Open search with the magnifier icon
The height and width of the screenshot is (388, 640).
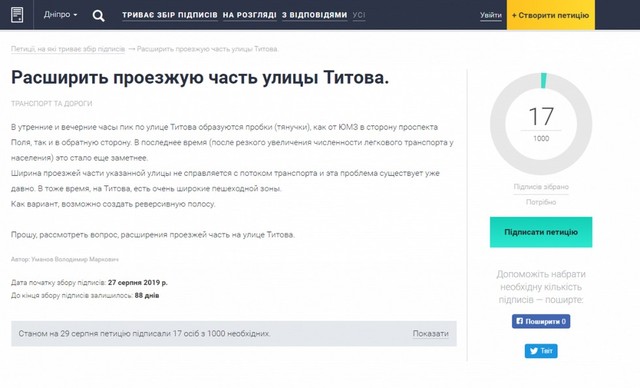point(98,16)
